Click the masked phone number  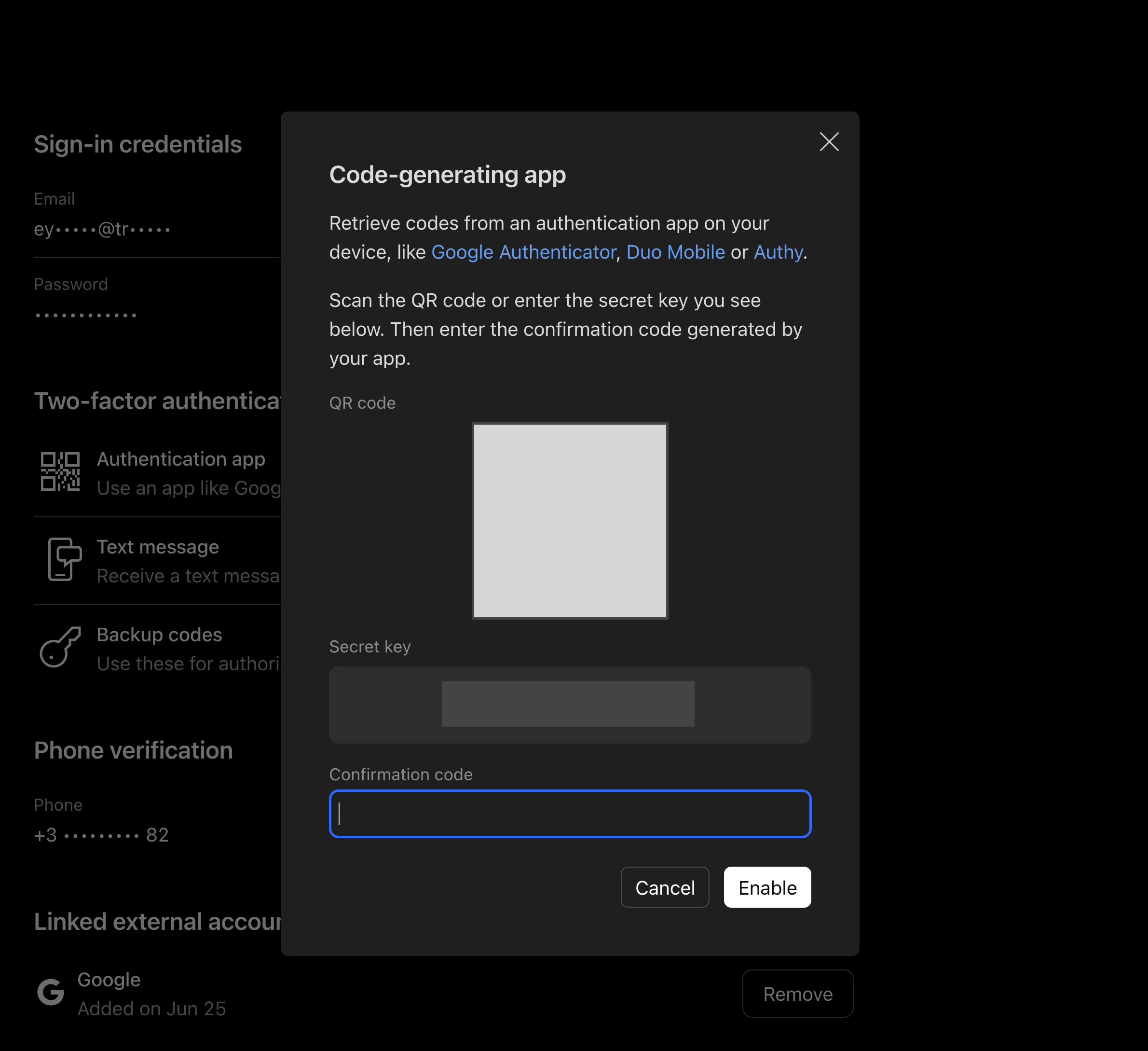(x=101, y=835)
